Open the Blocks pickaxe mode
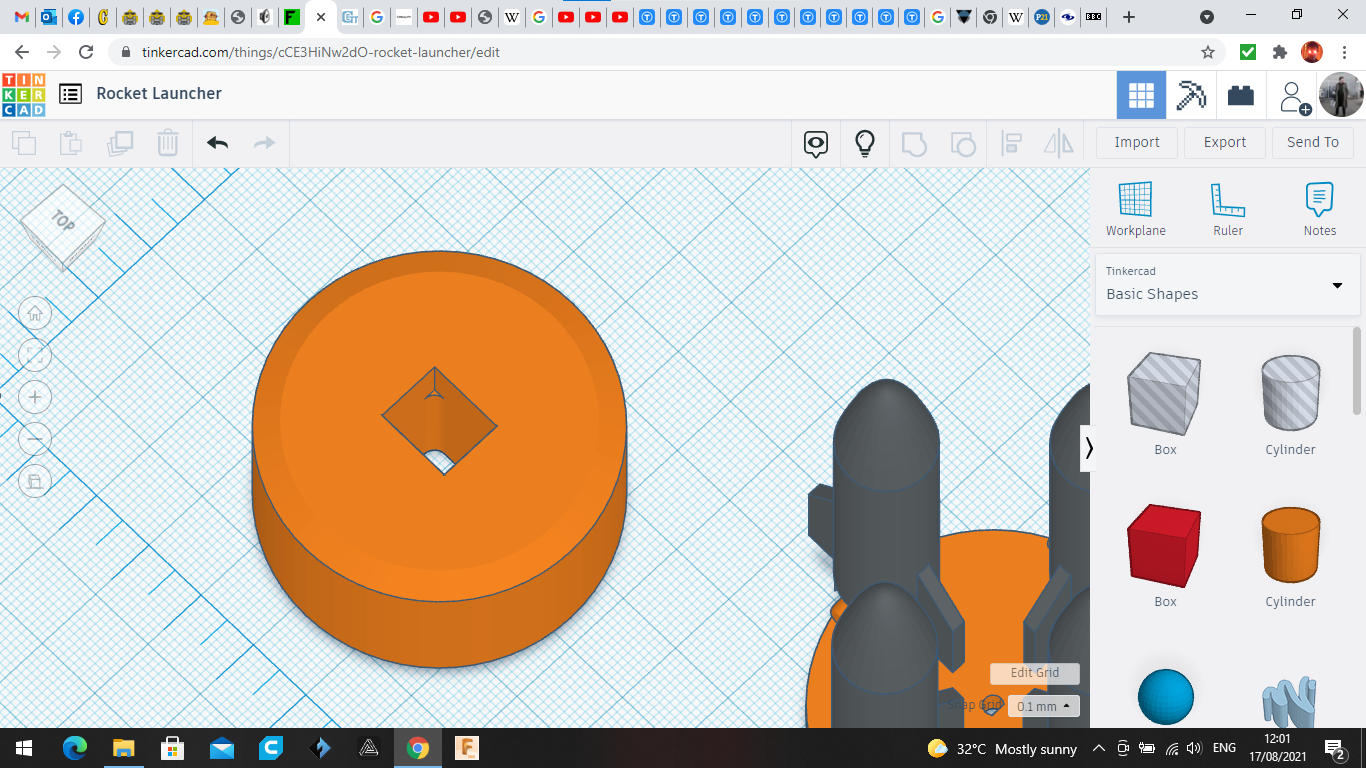Viewport: 1366px width, 768px height. pos(1191,95)
